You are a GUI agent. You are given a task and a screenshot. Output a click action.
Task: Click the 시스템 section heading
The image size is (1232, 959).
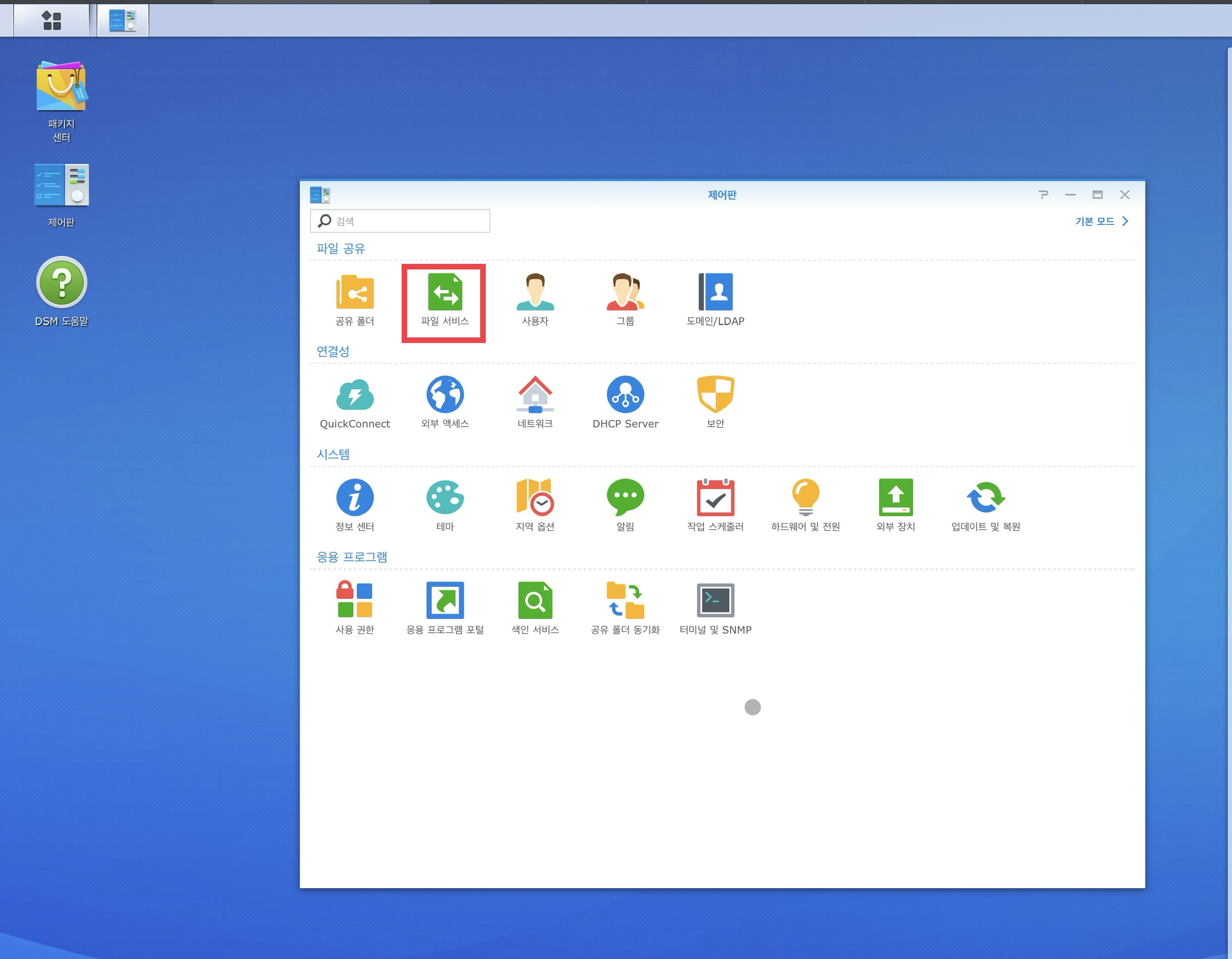(x=333, y=454)
